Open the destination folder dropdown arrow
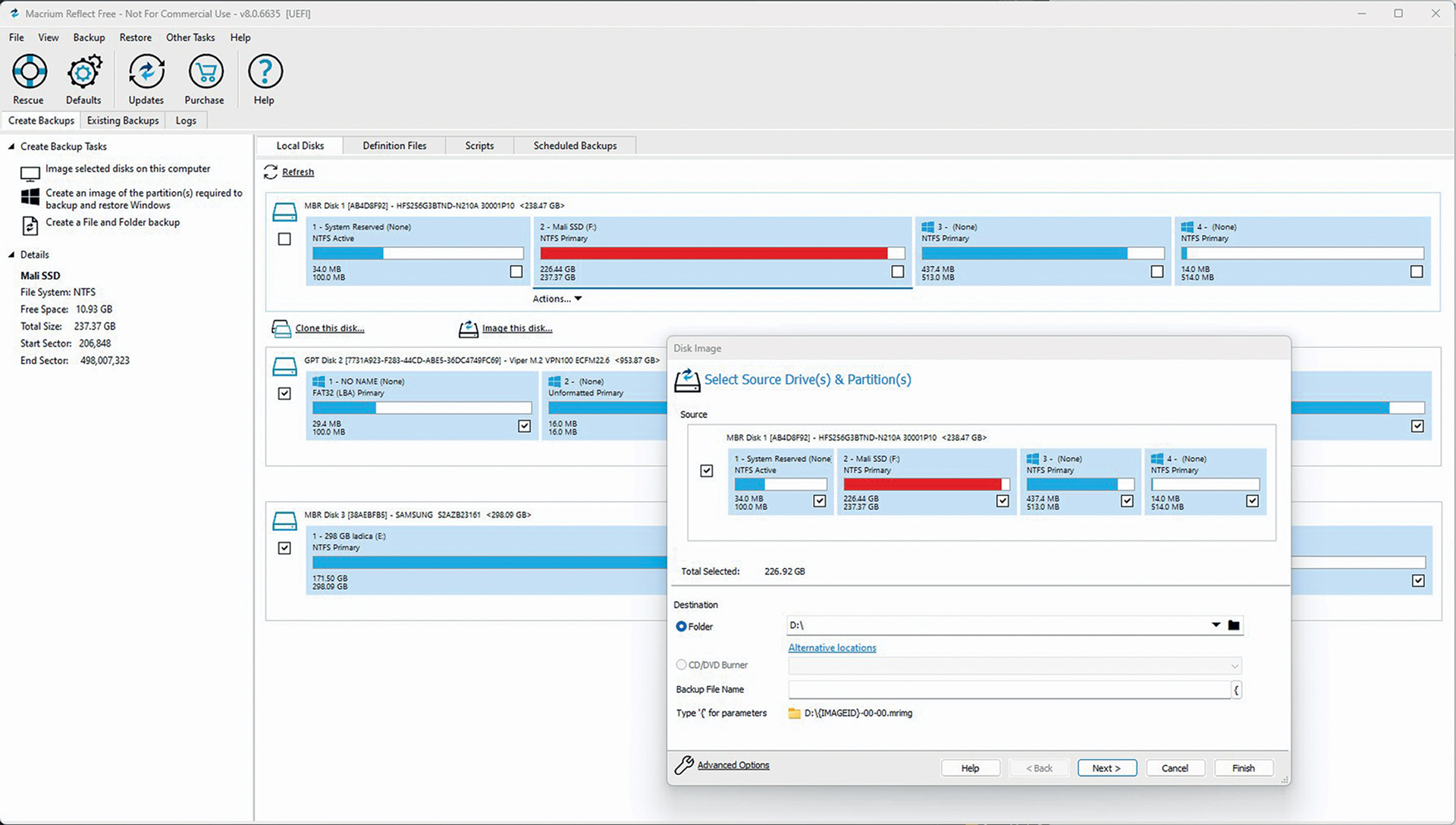The width and height of the screenshot is (1456, 825). point(1216,626)
